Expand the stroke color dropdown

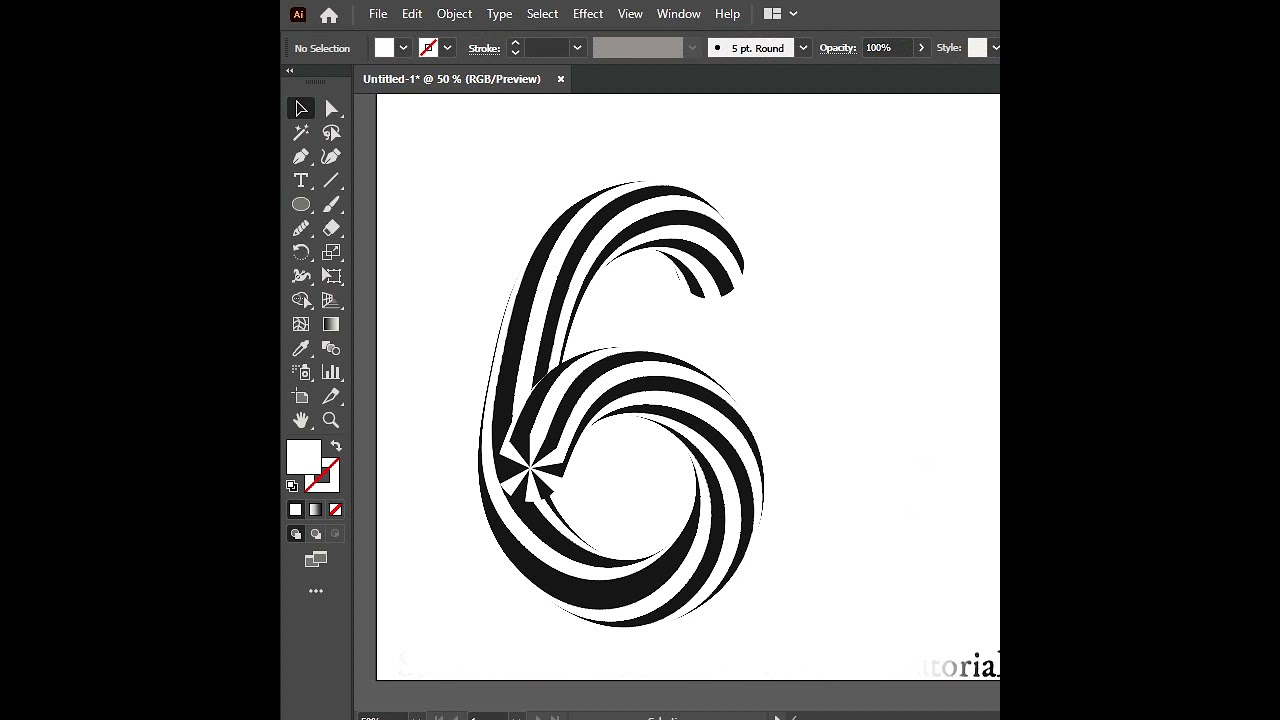pos(447,48)
